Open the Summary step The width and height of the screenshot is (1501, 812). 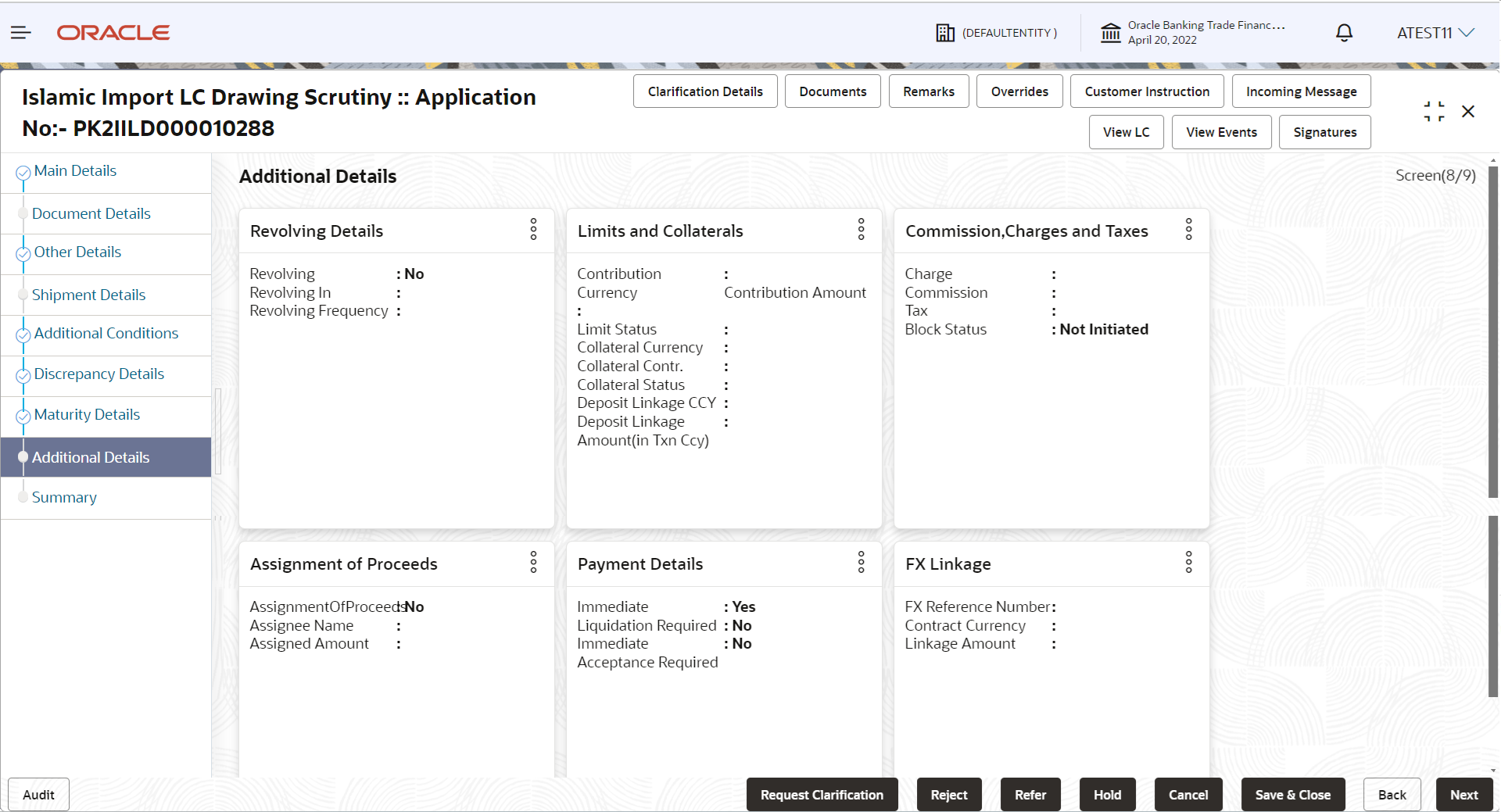coord(64,498)
